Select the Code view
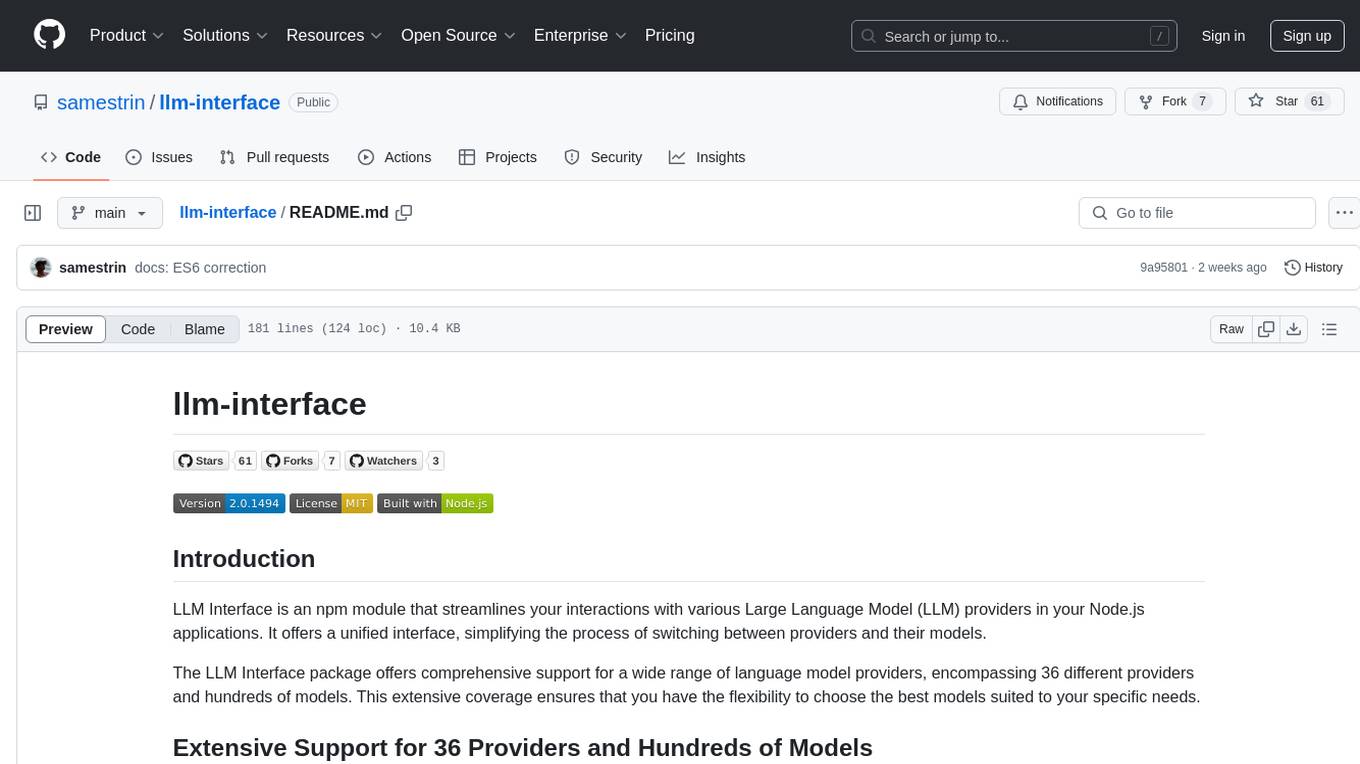 tap(138, 329)
